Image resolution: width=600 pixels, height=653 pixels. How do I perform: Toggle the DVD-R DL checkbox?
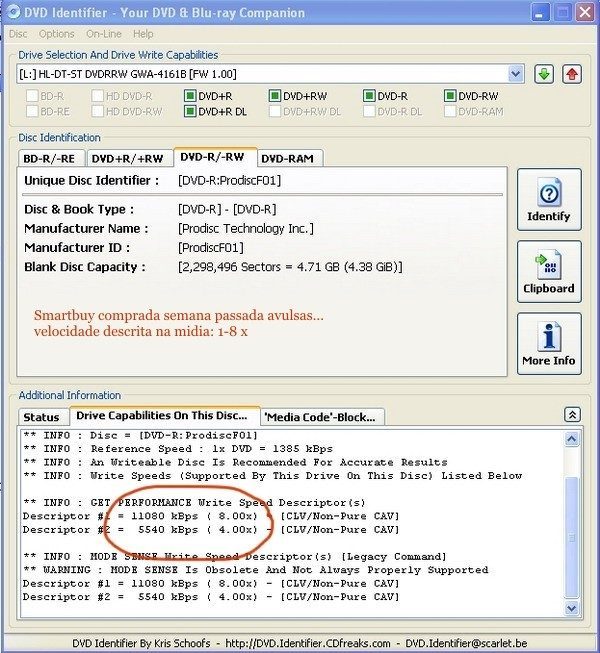pos(369,111)
